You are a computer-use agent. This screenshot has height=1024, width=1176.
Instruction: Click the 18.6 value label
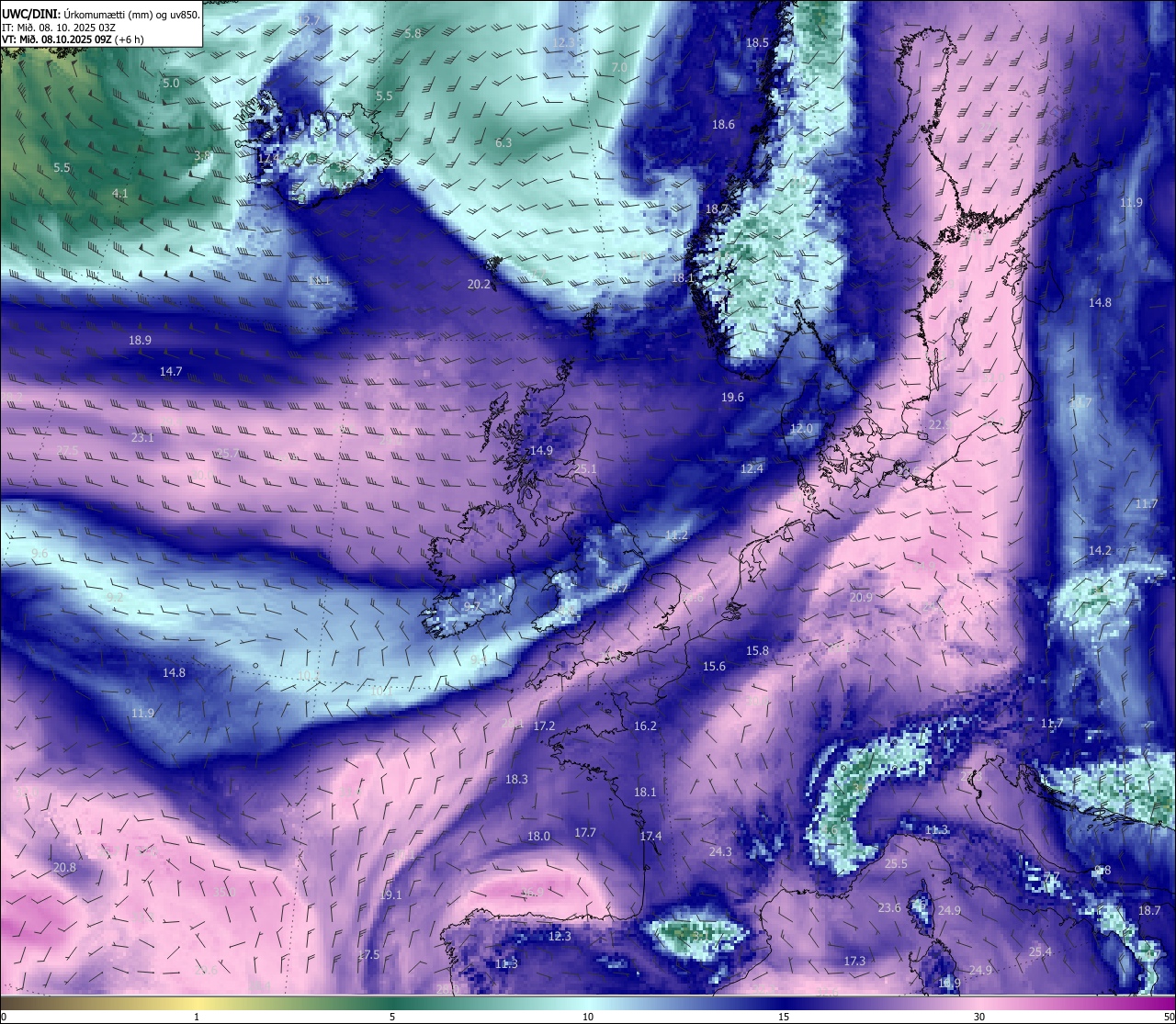723,124
